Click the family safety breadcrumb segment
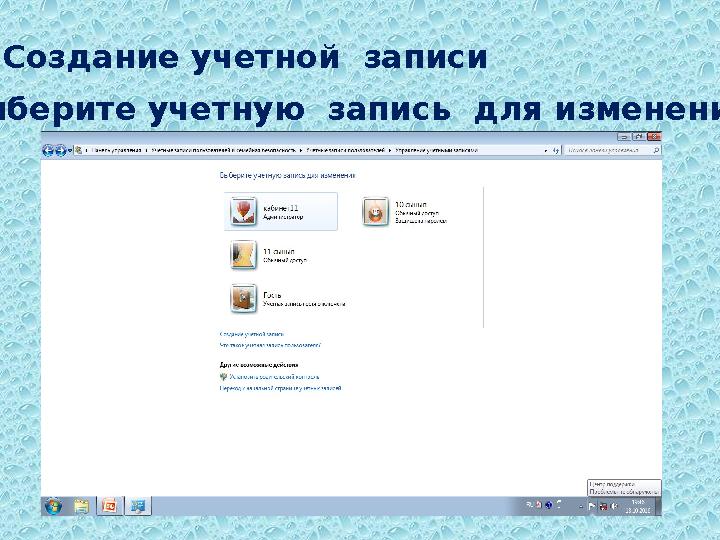The image size is (720, 540). (x=224, y=150)
